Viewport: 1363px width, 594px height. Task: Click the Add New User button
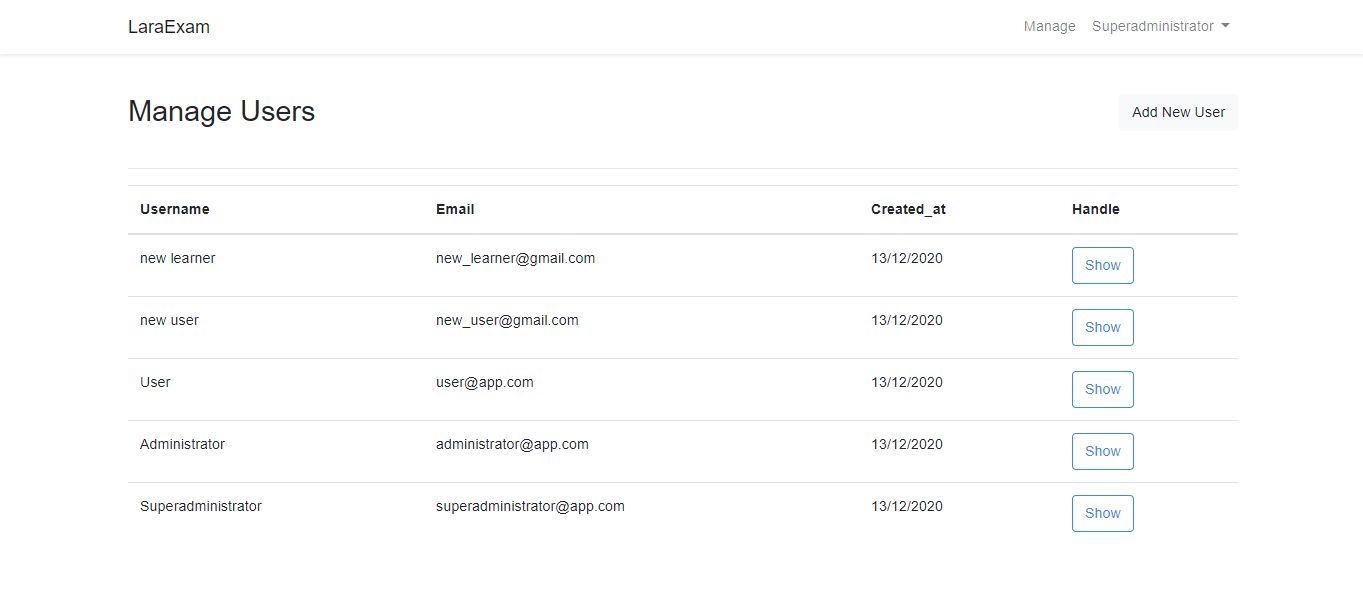1178,112
